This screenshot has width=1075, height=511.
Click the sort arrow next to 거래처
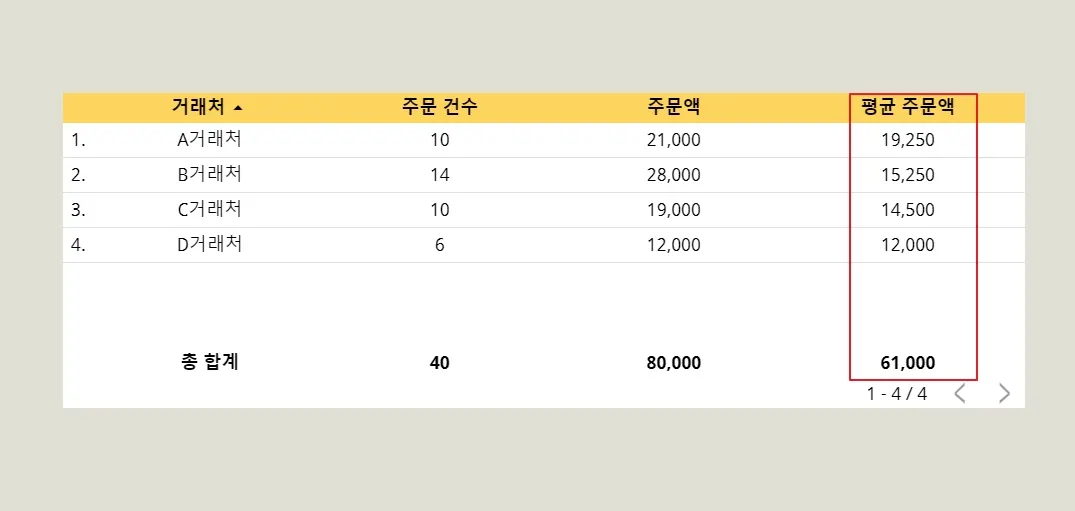click(x=238, y=108)
